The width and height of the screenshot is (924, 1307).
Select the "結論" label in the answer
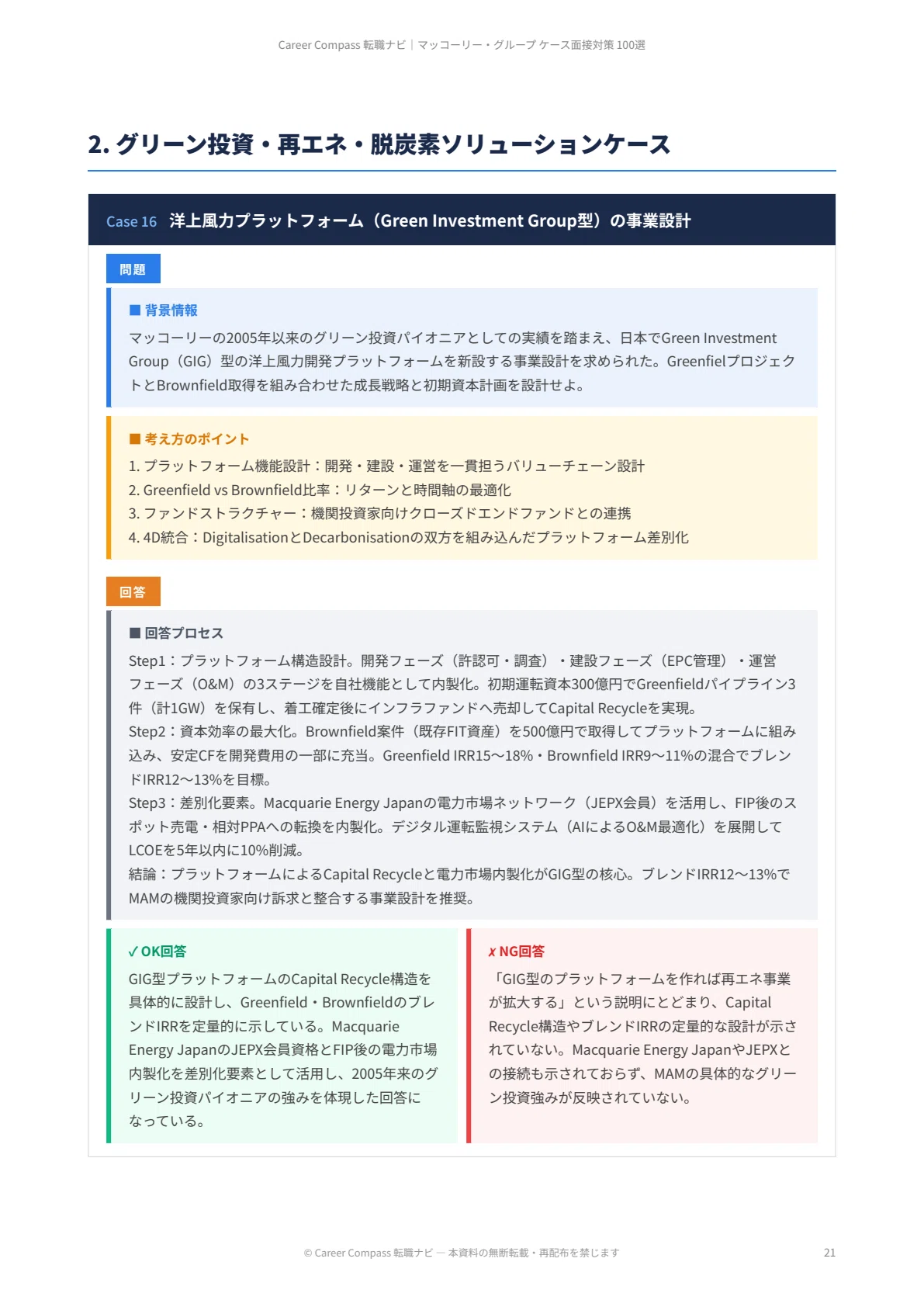tap(143, 874)
